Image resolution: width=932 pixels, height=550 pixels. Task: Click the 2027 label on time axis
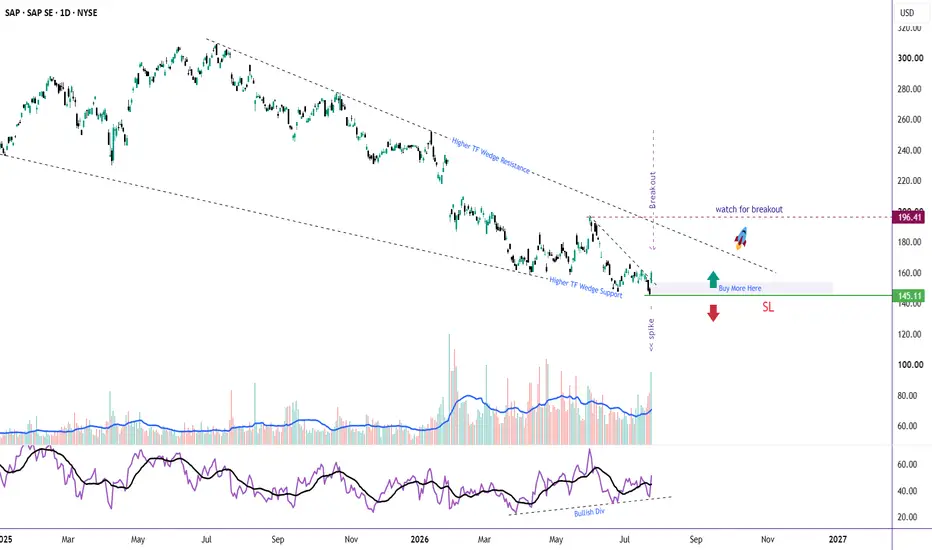point(837,539)
